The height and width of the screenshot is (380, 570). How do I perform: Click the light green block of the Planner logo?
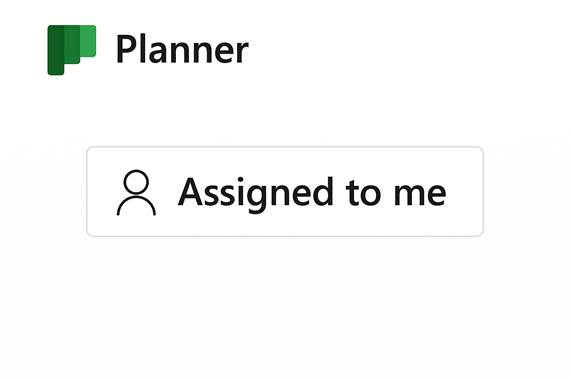point(88,41)
